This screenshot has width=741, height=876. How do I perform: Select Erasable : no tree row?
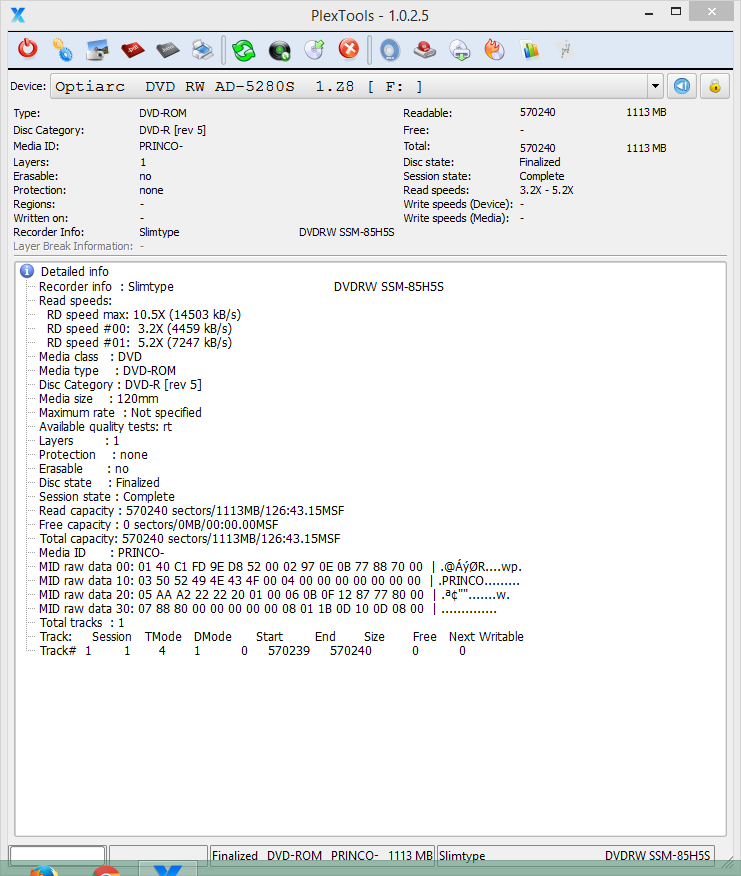coord(84,468)
